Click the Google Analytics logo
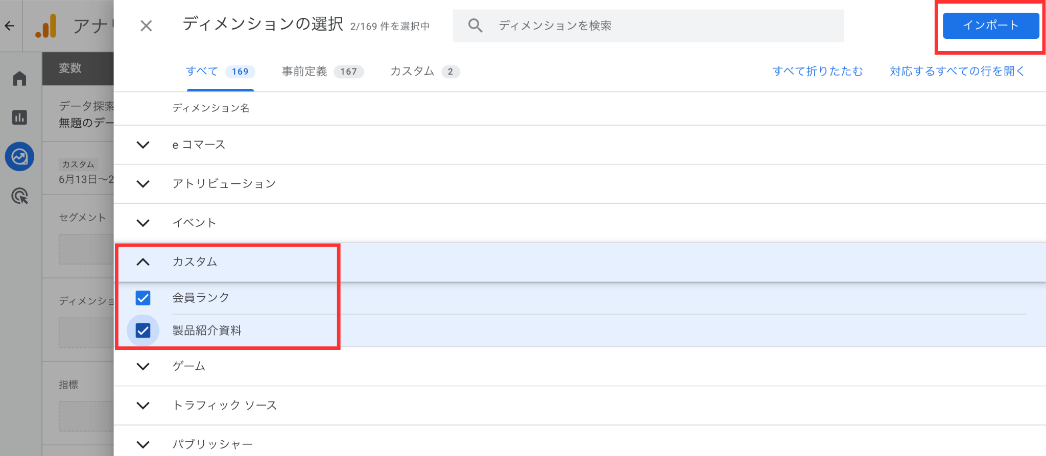 [46, 26]
